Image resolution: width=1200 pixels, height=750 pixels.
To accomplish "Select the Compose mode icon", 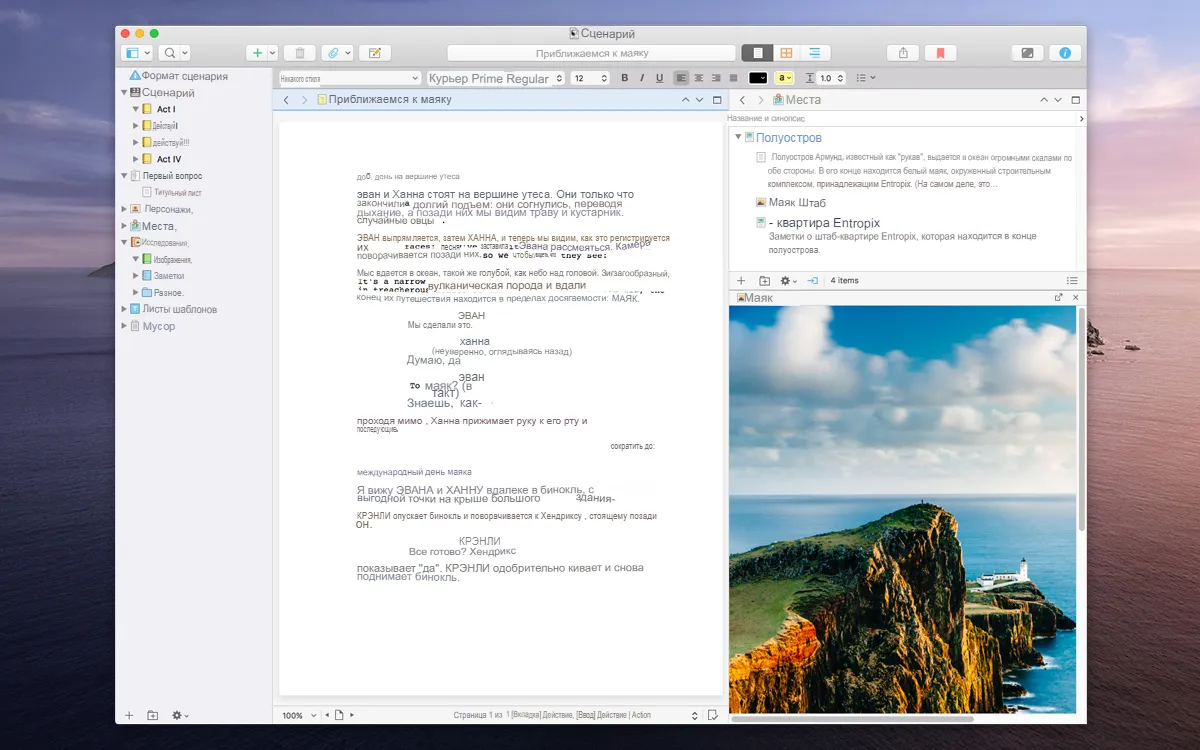I will coord(1027,52).
